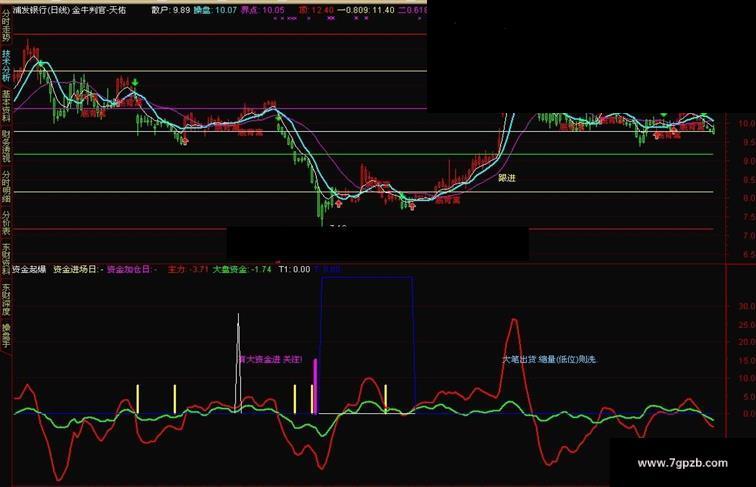Click the 浦发银行(日线) 金牛判官 chart title
Viewport: 756px width, 487px height.
point(69,10)
